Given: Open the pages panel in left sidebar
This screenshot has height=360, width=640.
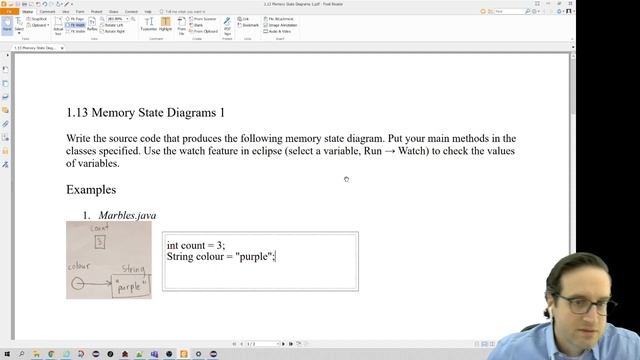Looking at the screenshot, I should click(x=5, y=84).
